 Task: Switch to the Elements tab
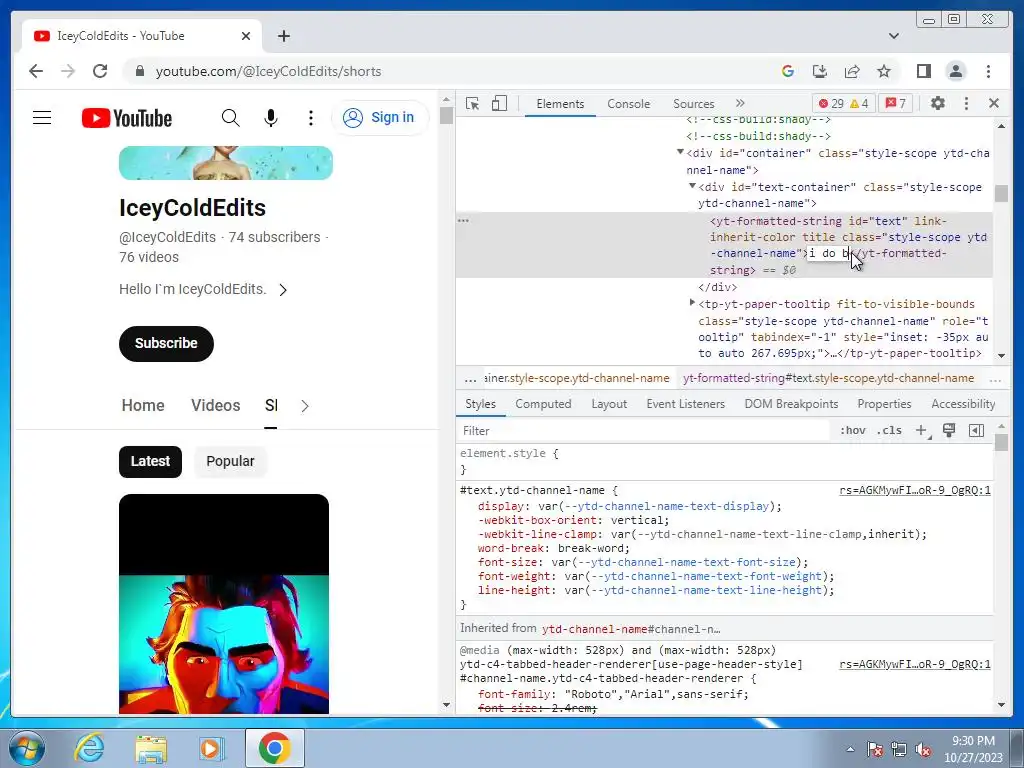(560, 104)
